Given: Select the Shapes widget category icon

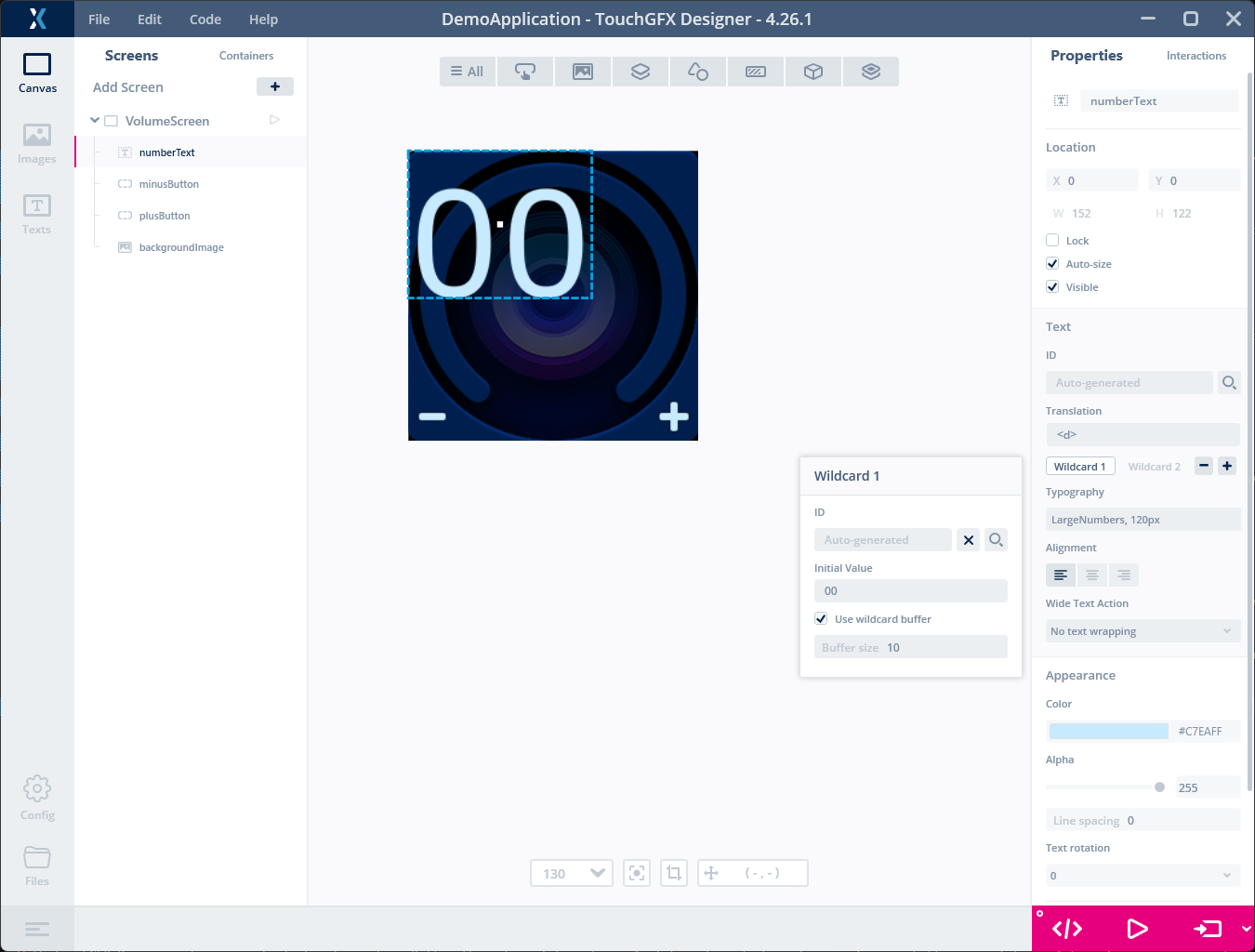Looking at the screenshot, I should pos(698,72).
